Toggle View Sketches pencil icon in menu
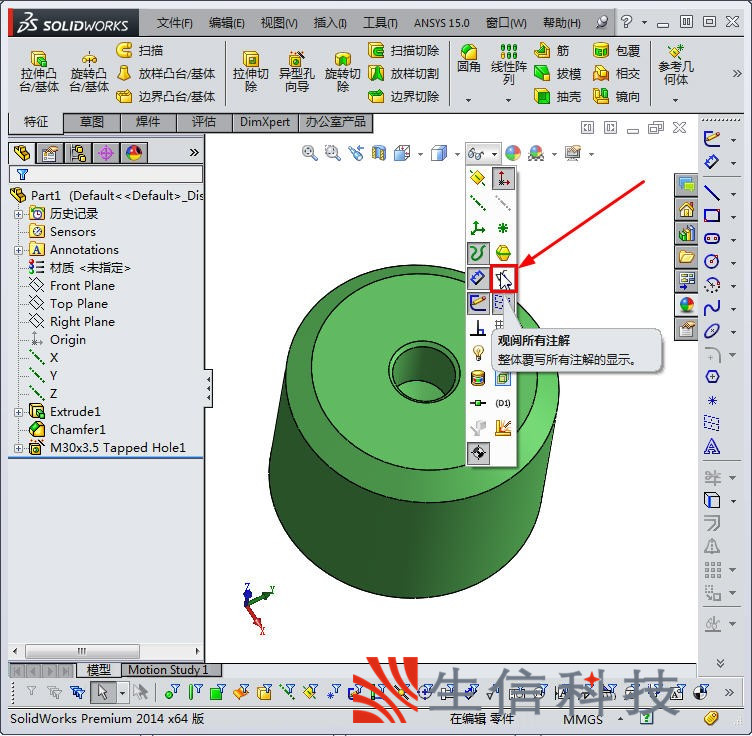Image resolution: width=752 pixels, height=736 pixels. (478, 303)
